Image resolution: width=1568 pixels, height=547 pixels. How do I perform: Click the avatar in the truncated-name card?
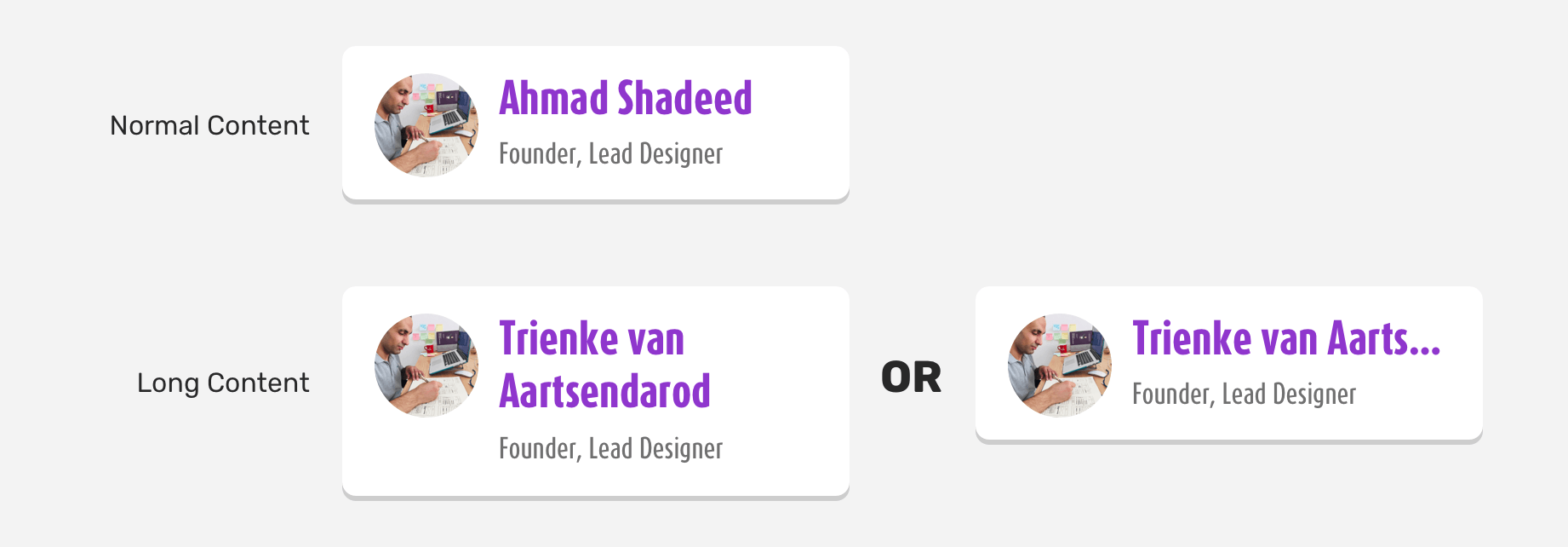coord(1060,366)
